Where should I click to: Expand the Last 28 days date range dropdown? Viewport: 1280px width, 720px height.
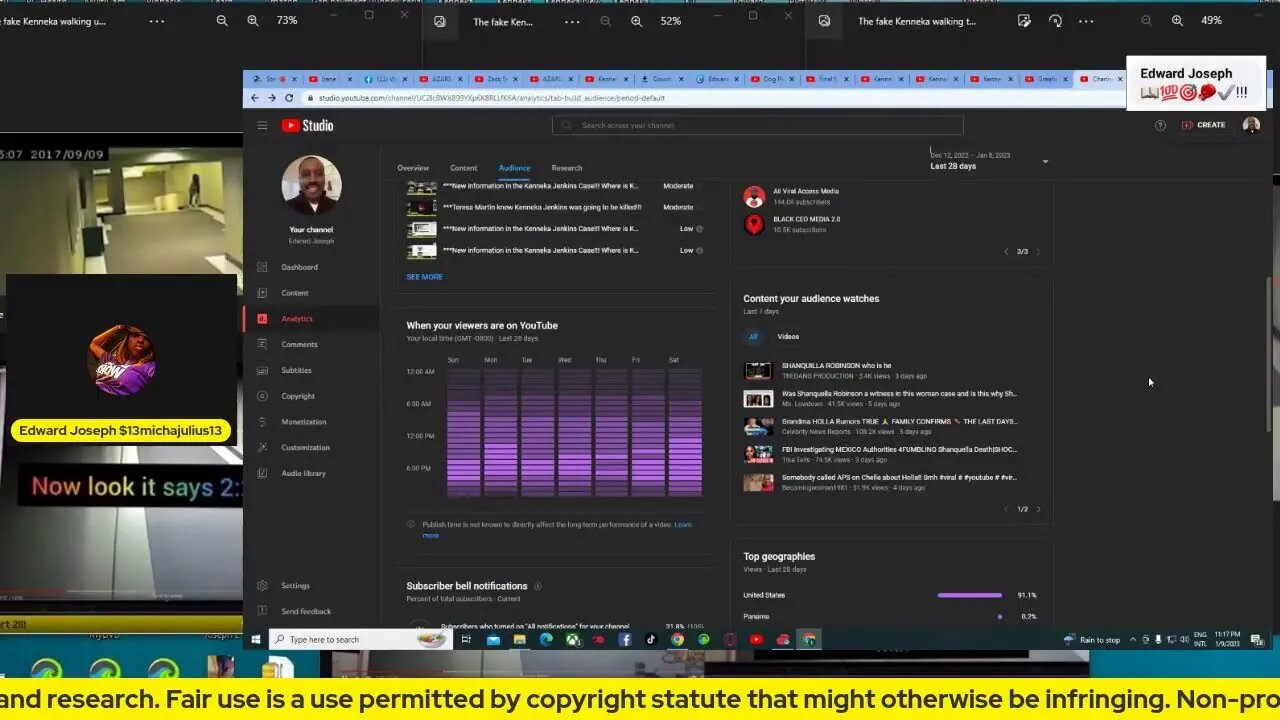pos(988,160)
